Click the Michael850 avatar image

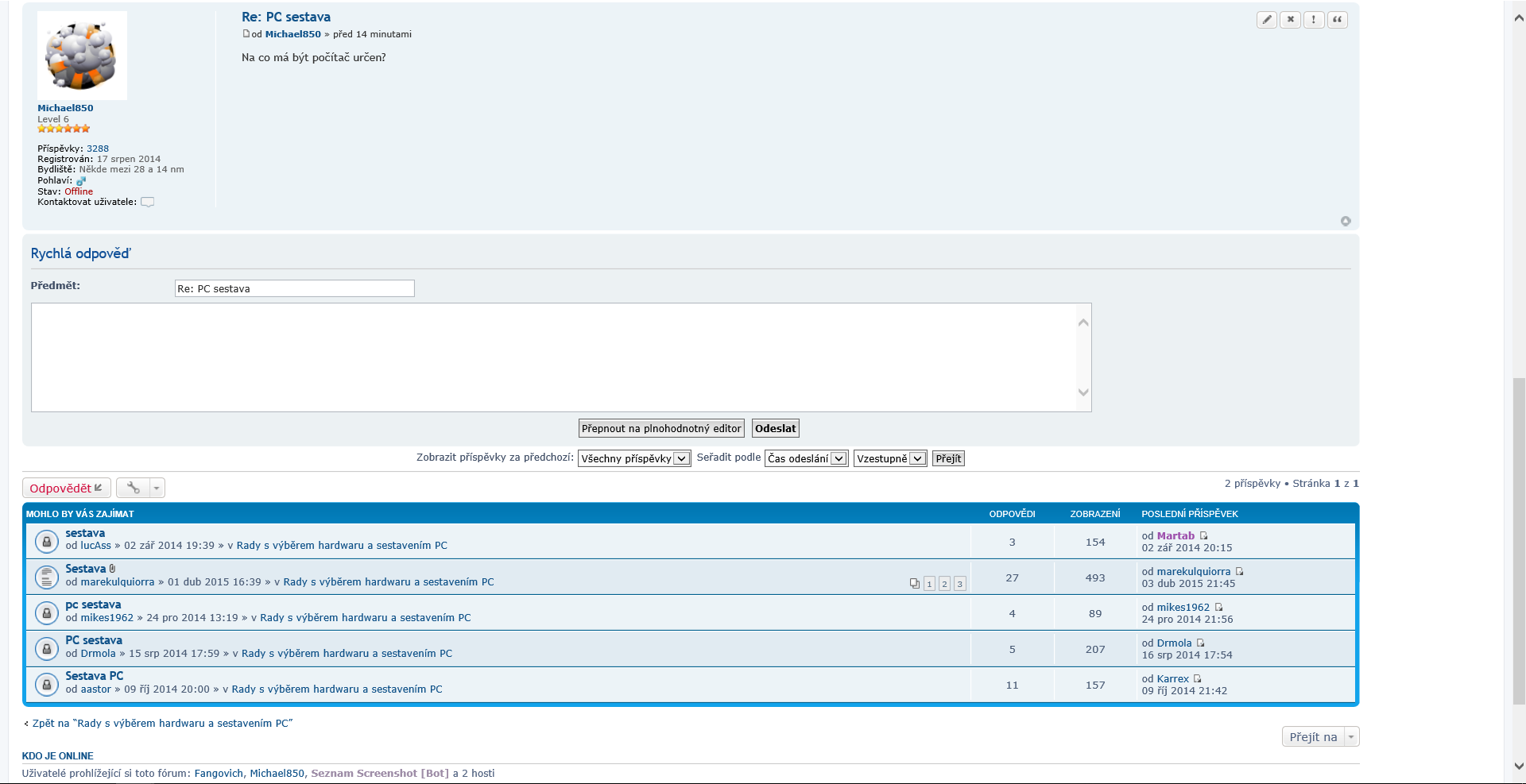(x=82, y=56)
